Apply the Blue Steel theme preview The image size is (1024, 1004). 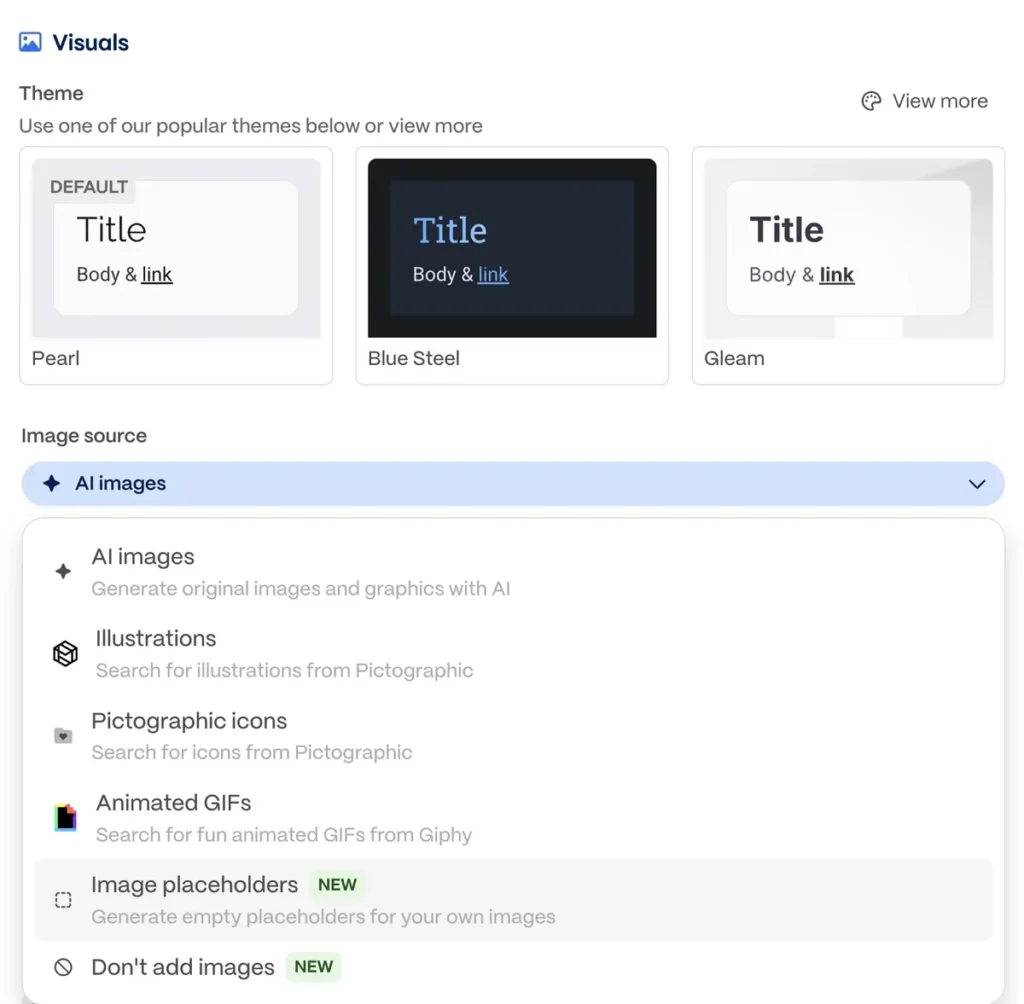[512, 248]
